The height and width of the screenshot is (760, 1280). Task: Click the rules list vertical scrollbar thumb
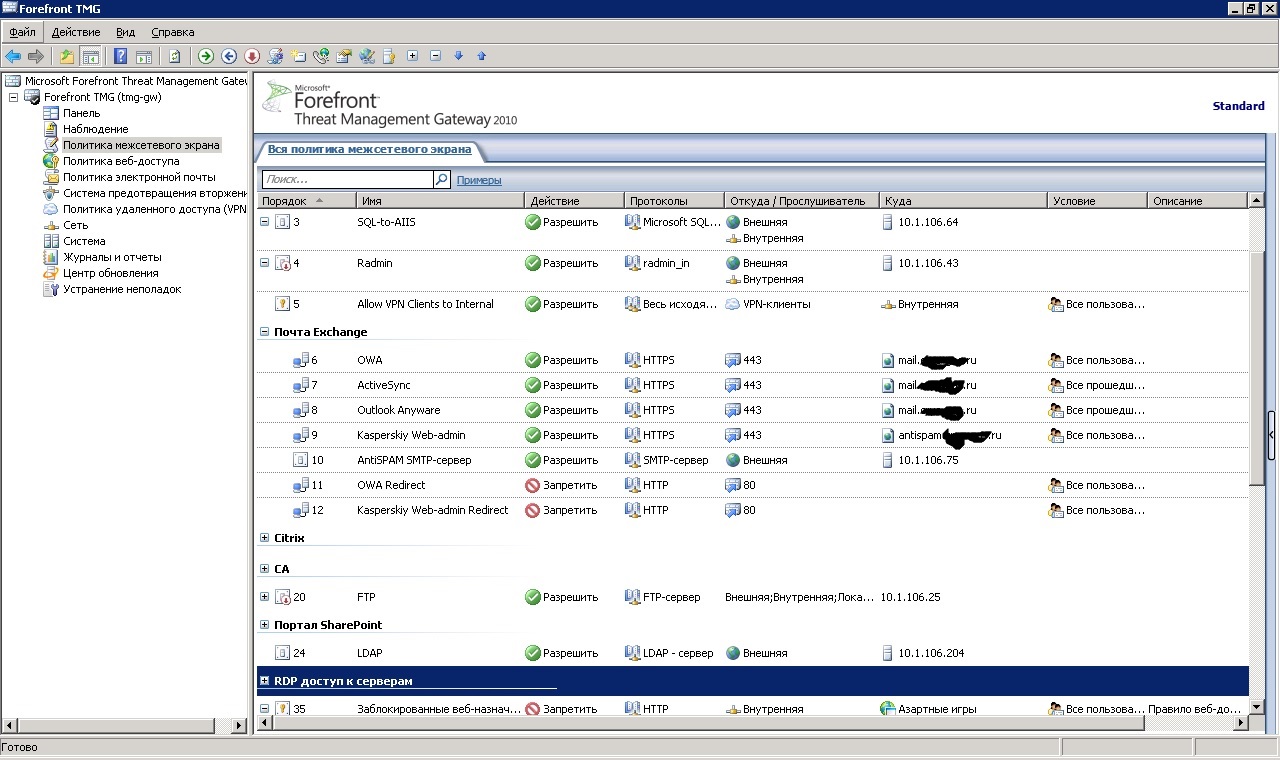[x=1257, y=370]
